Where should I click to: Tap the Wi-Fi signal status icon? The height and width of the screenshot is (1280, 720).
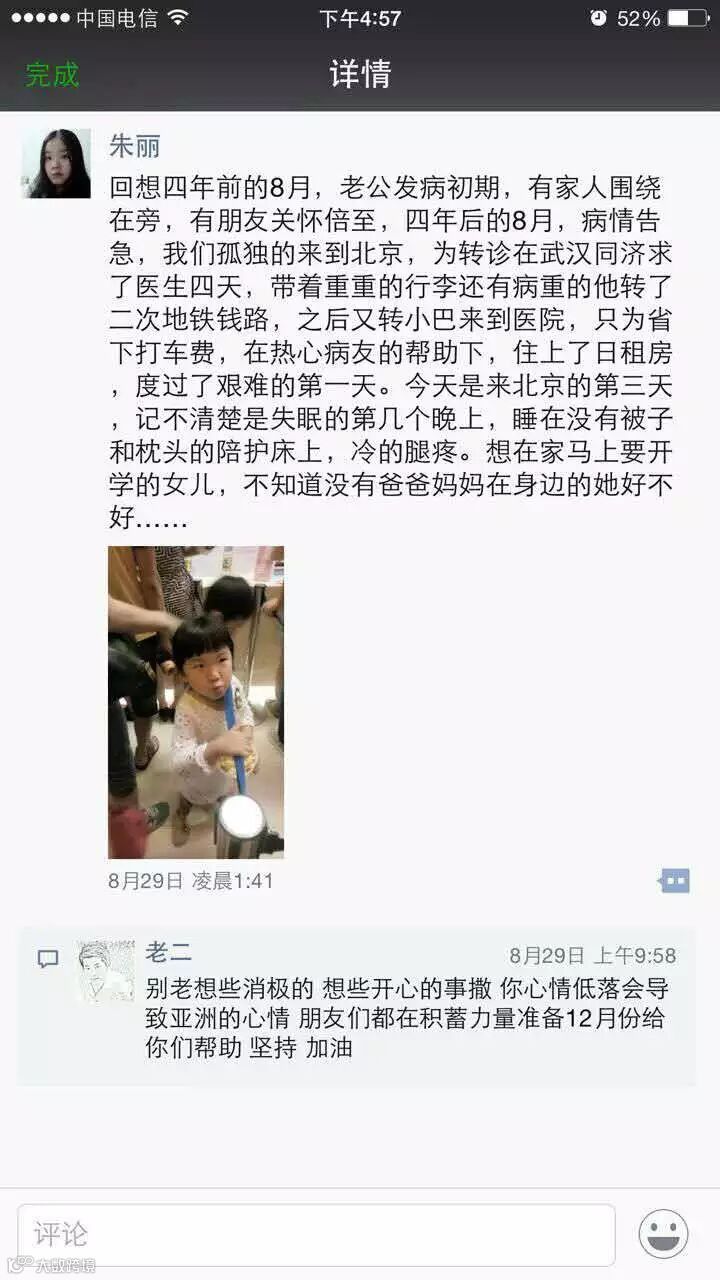click(x=178, y=17)
